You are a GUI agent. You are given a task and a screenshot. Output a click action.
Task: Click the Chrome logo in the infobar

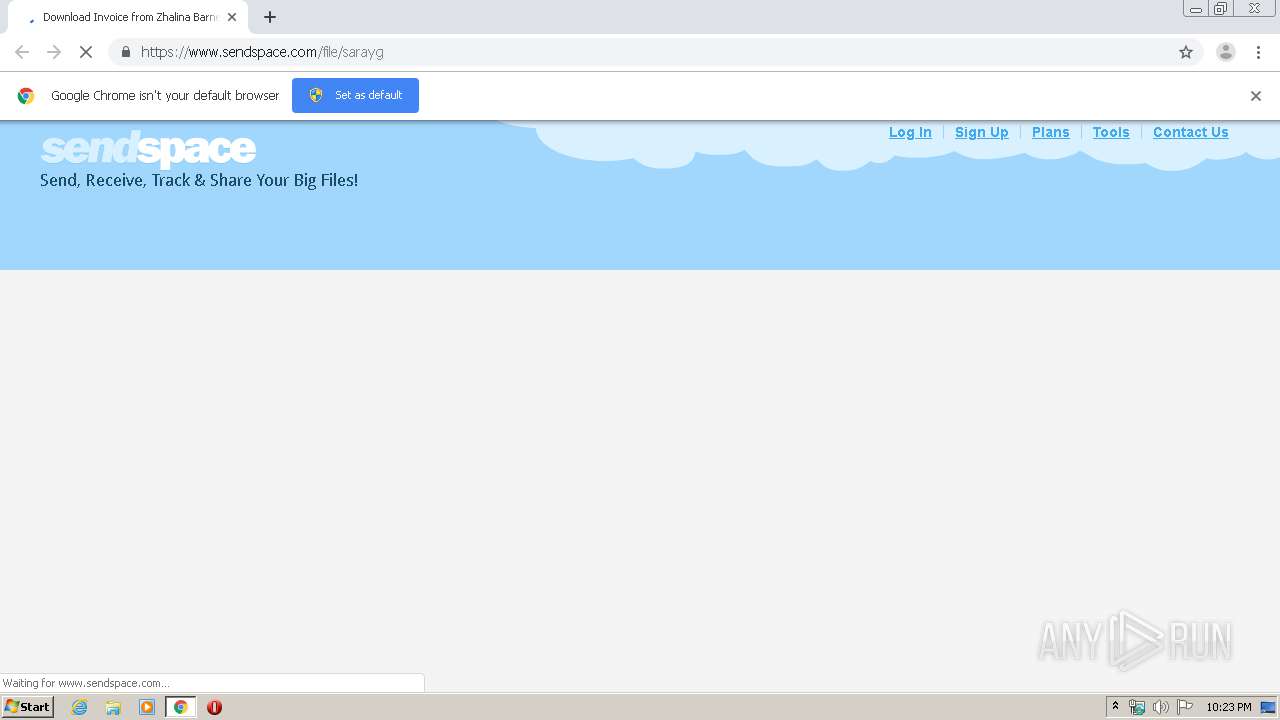point(26,96)
